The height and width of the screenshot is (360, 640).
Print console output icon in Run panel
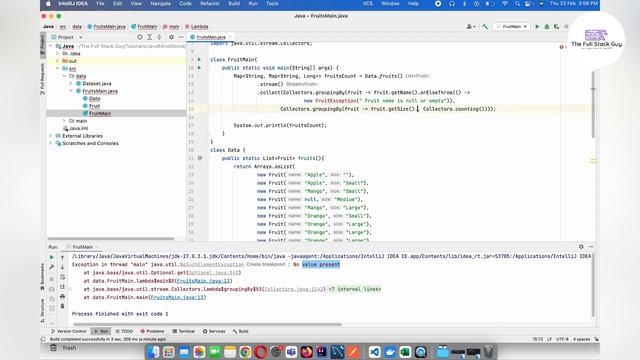[62, 296]
